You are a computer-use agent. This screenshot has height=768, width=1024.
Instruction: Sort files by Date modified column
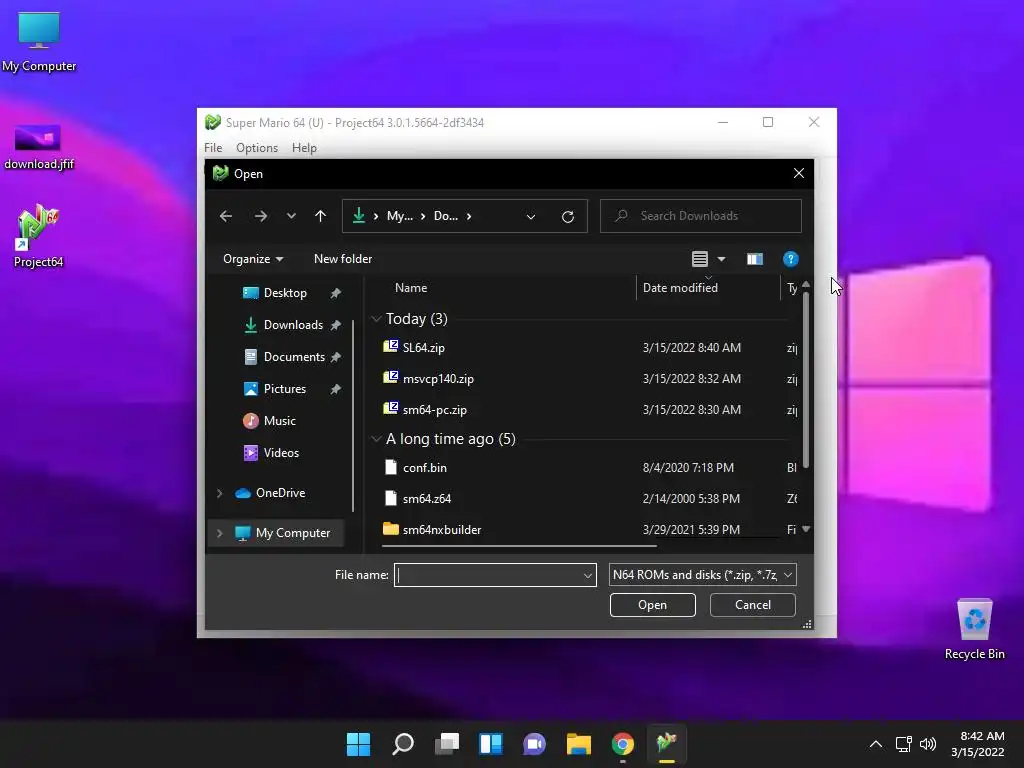(x=680, y=288)
